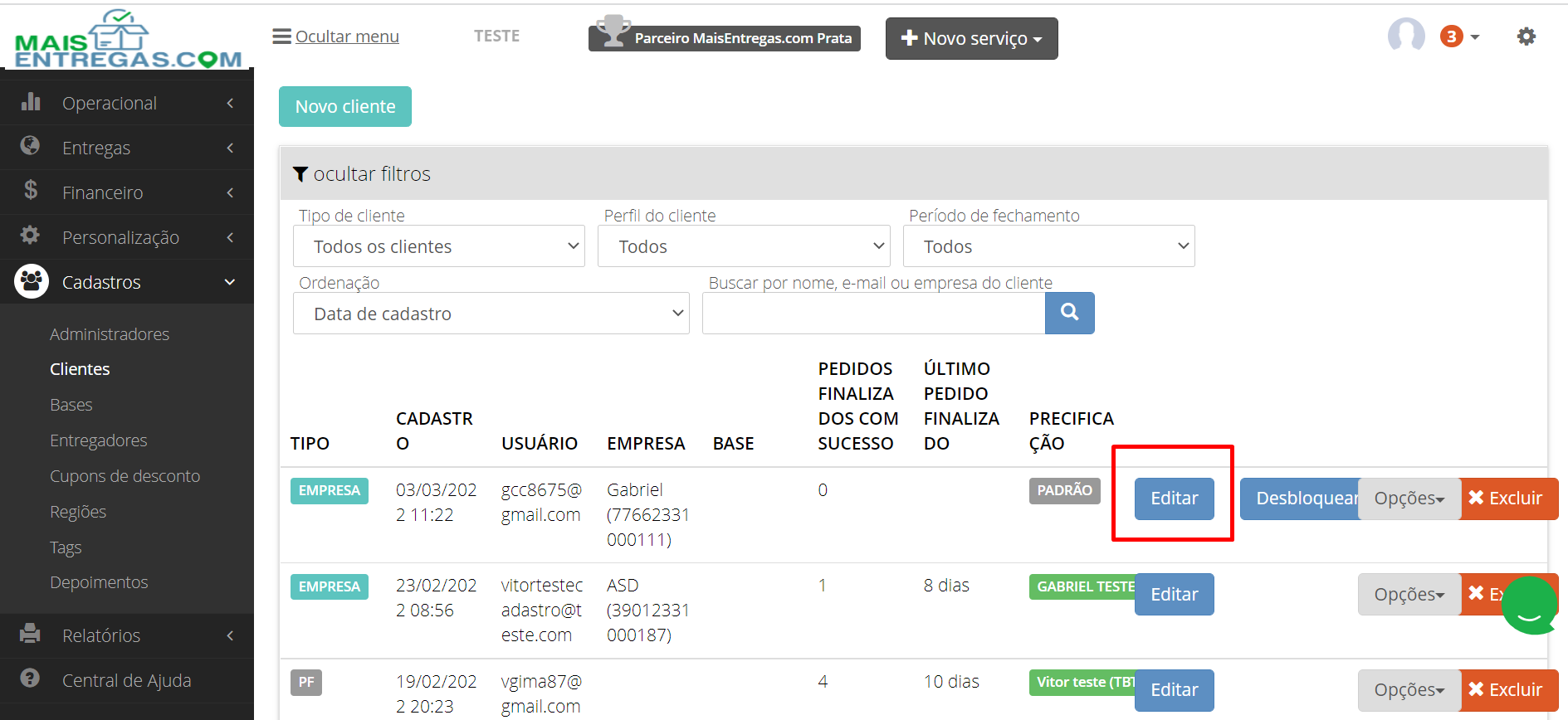Viewport: 1568px width, 720px height.
Task: Click the hamburger menu icon
Action: (x=281, y=36)
